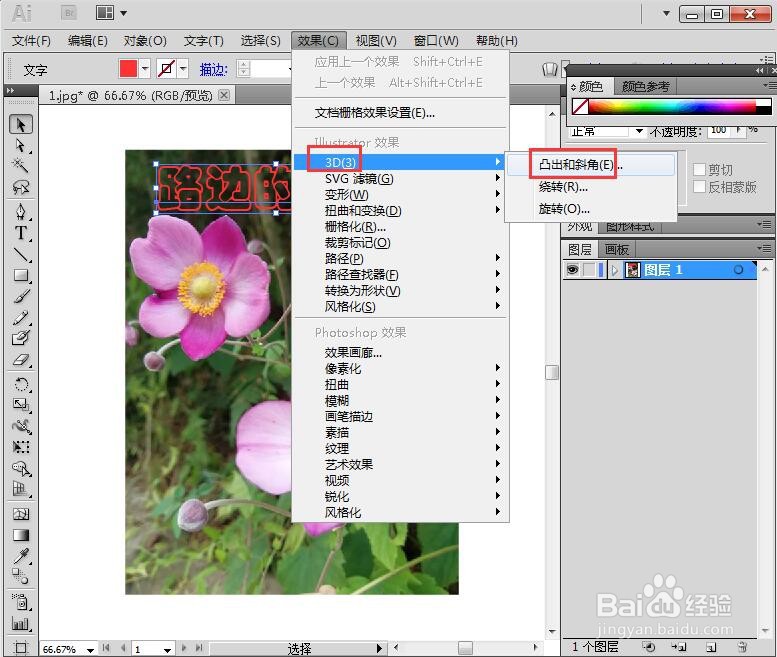Image resolution: width=777 pixels, height=657 pixels.
Task: Open 文件(F) menu
Action: pos(31,41)
